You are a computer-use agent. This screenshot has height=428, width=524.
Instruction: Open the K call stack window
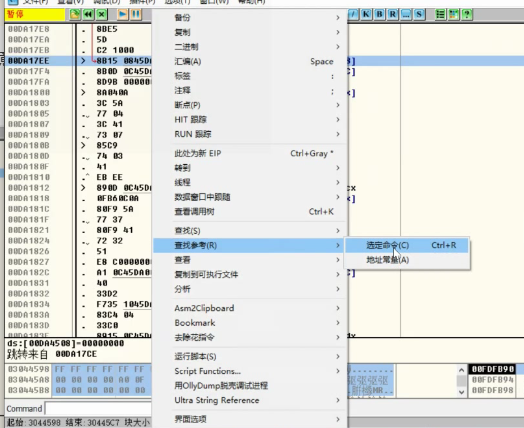pos(366,14)
